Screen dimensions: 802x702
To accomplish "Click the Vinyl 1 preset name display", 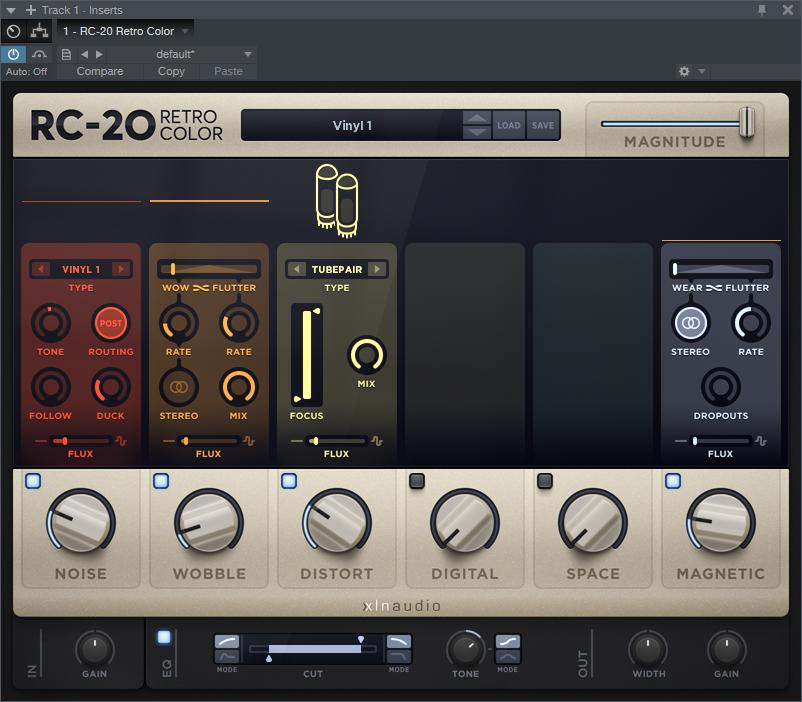I will pos(352,125).
